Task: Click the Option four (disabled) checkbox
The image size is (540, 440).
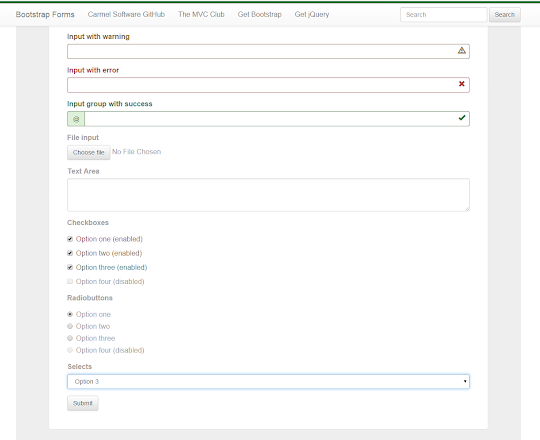Action: (x=70, y=281)
